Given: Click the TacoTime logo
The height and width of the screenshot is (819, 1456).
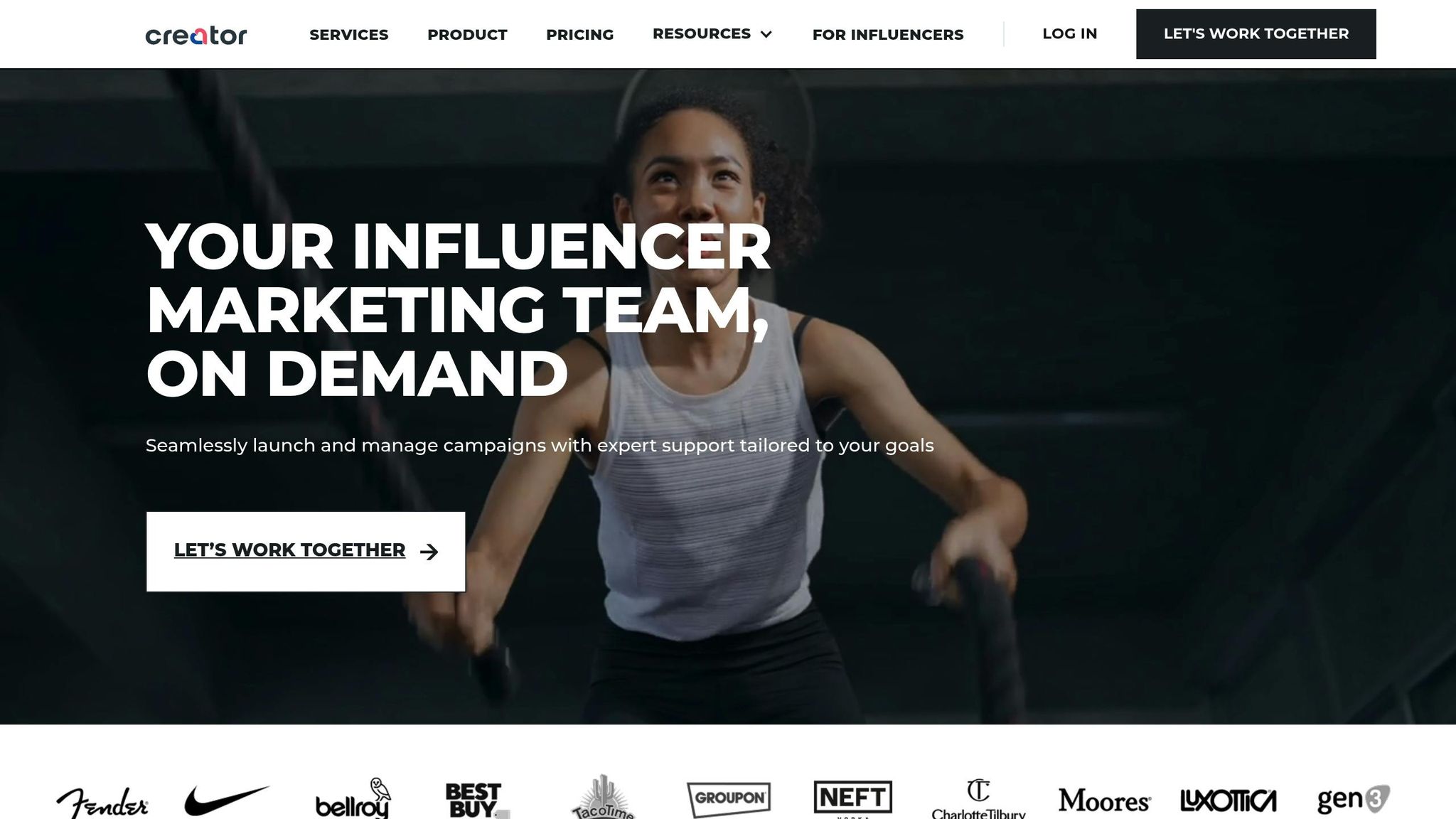Looking at the screenshot, I should point(602,798).
